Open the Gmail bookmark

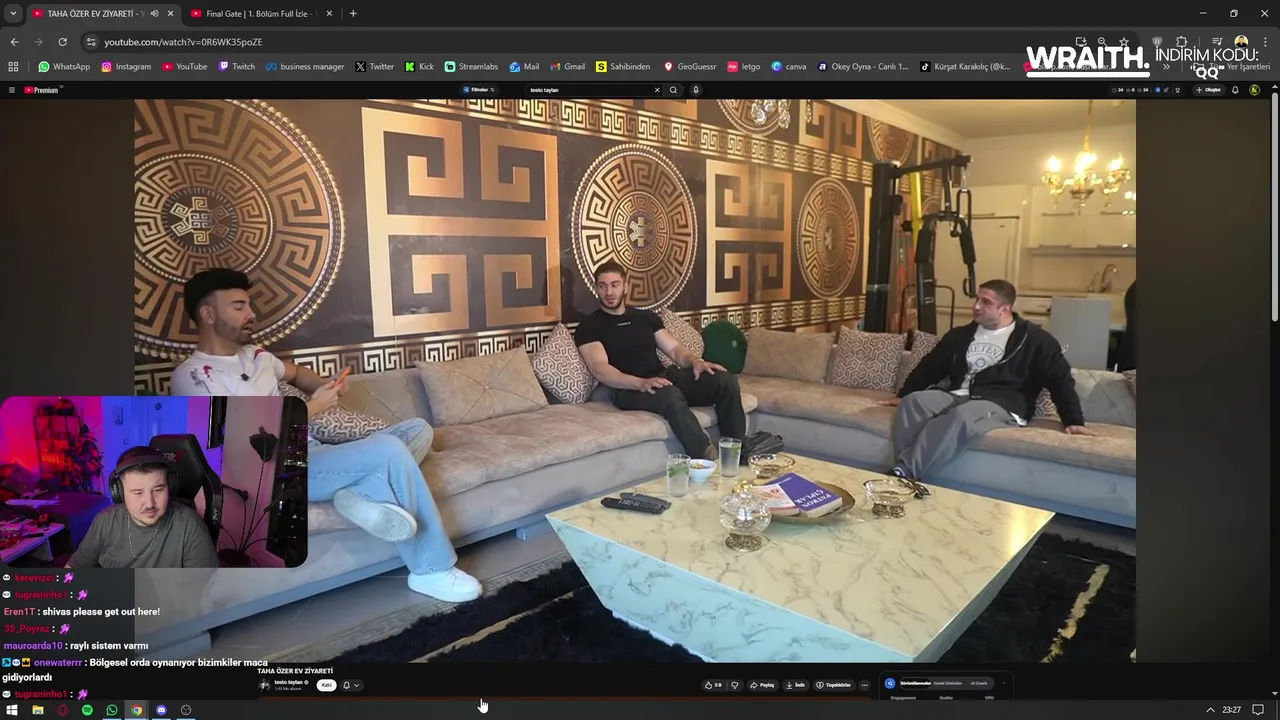pos(567,67)
